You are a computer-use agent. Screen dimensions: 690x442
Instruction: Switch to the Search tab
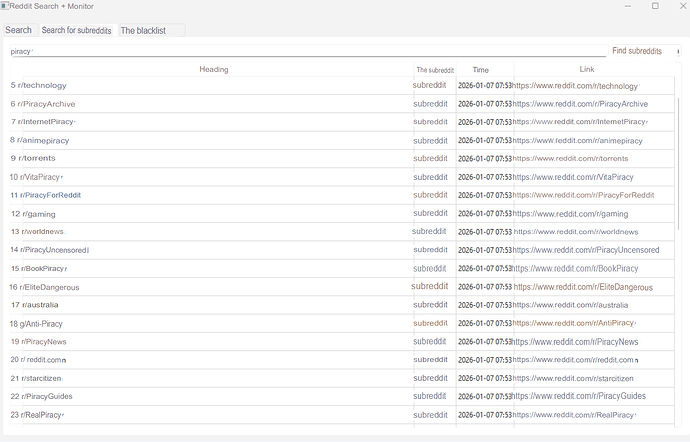point(18,30)
